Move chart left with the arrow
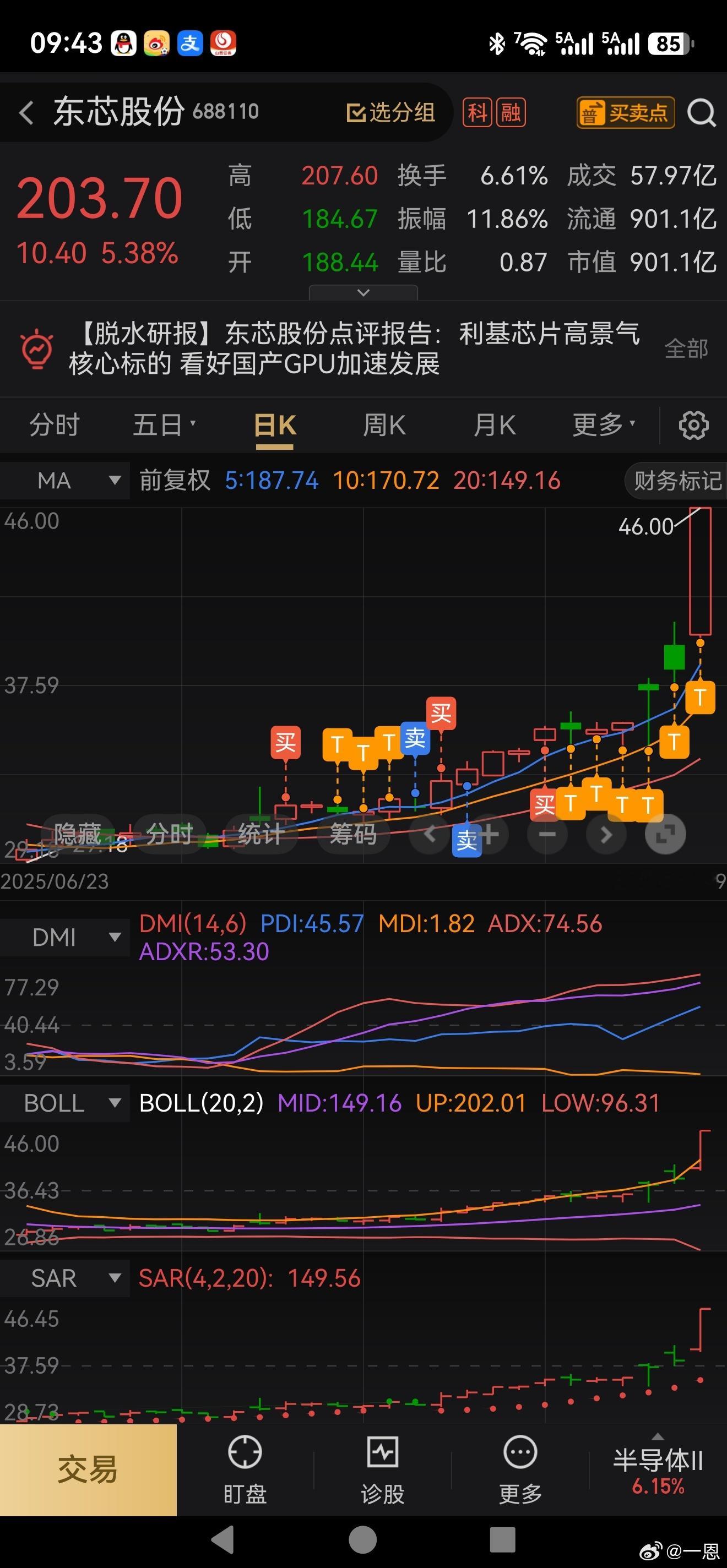This screenshot has width=727, height=1568. [429, 834]
